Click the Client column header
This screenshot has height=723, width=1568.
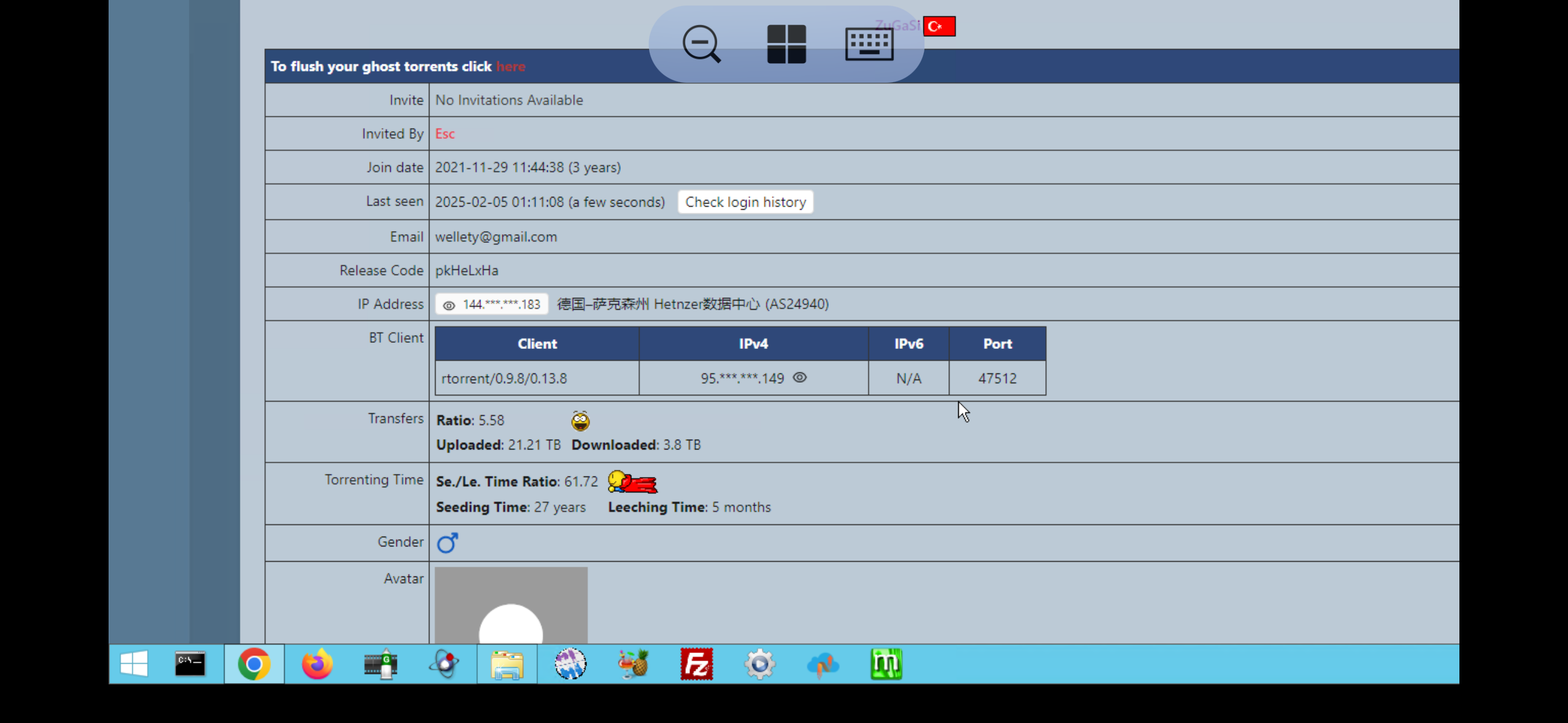[537, 344]
